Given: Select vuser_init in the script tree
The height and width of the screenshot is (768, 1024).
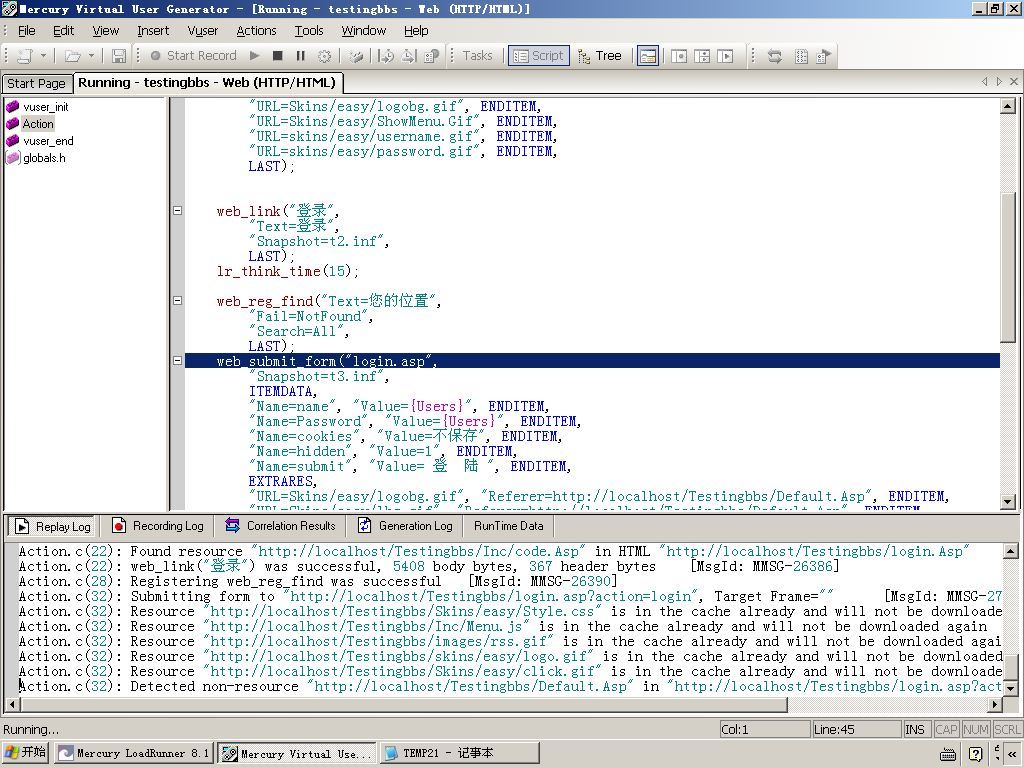Looking at the screenshot, I should coord(46,107).
